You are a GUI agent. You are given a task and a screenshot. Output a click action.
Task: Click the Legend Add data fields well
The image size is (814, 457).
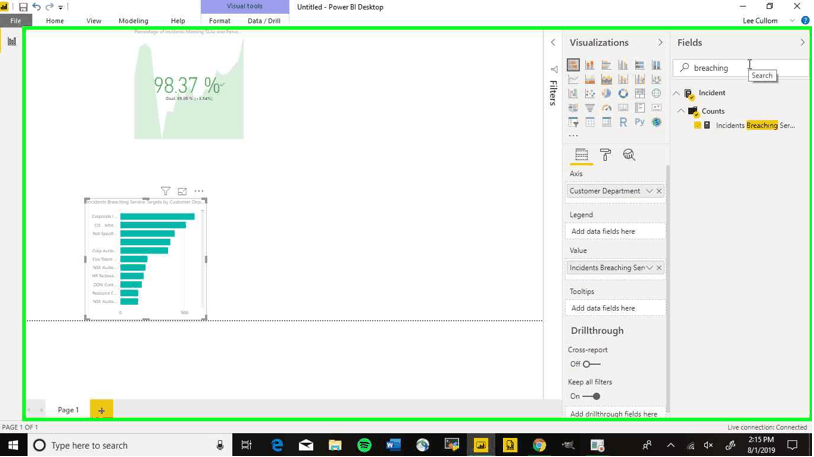point(615,231)
